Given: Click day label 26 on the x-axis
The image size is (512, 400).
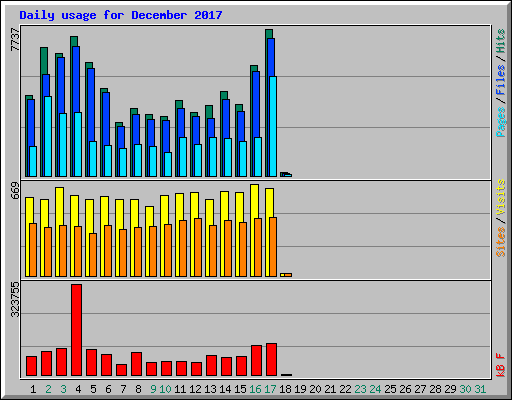Looking at the screenshot, I should (x=405, y=389).
